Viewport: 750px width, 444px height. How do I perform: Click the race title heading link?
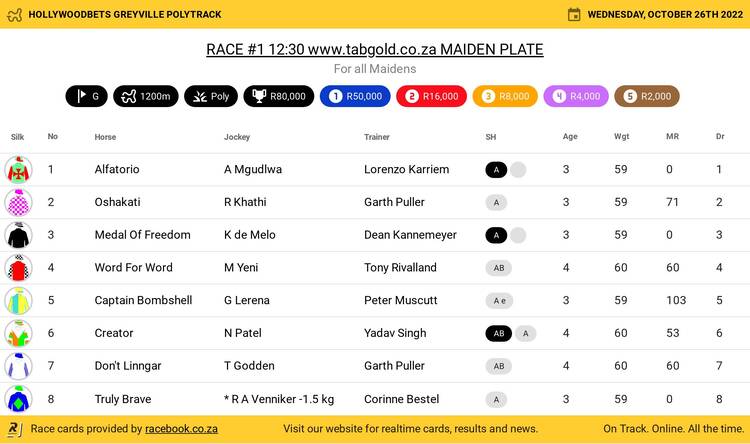tap(375, 49)
